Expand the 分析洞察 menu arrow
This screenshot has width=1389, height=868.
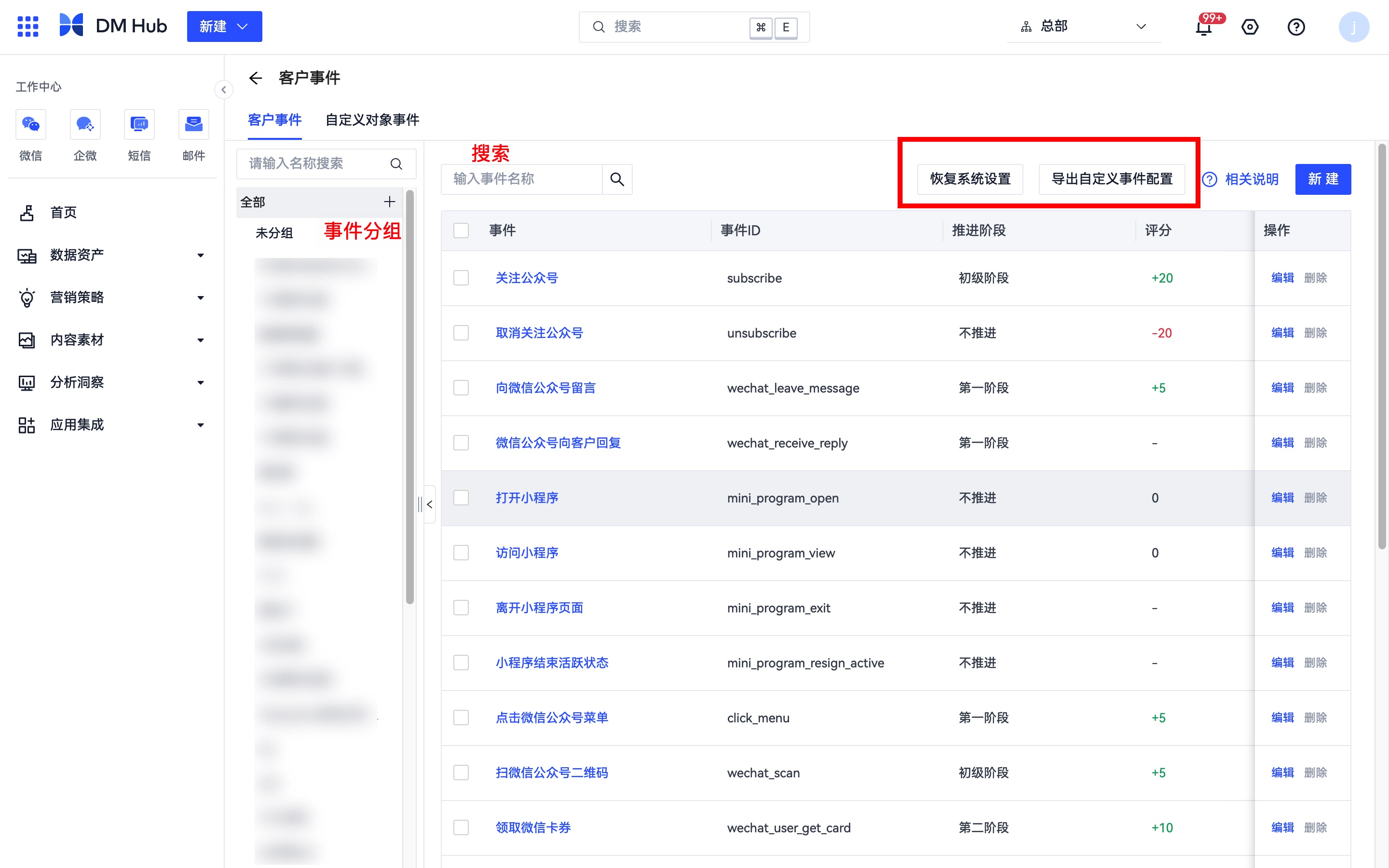click(200, 383)
